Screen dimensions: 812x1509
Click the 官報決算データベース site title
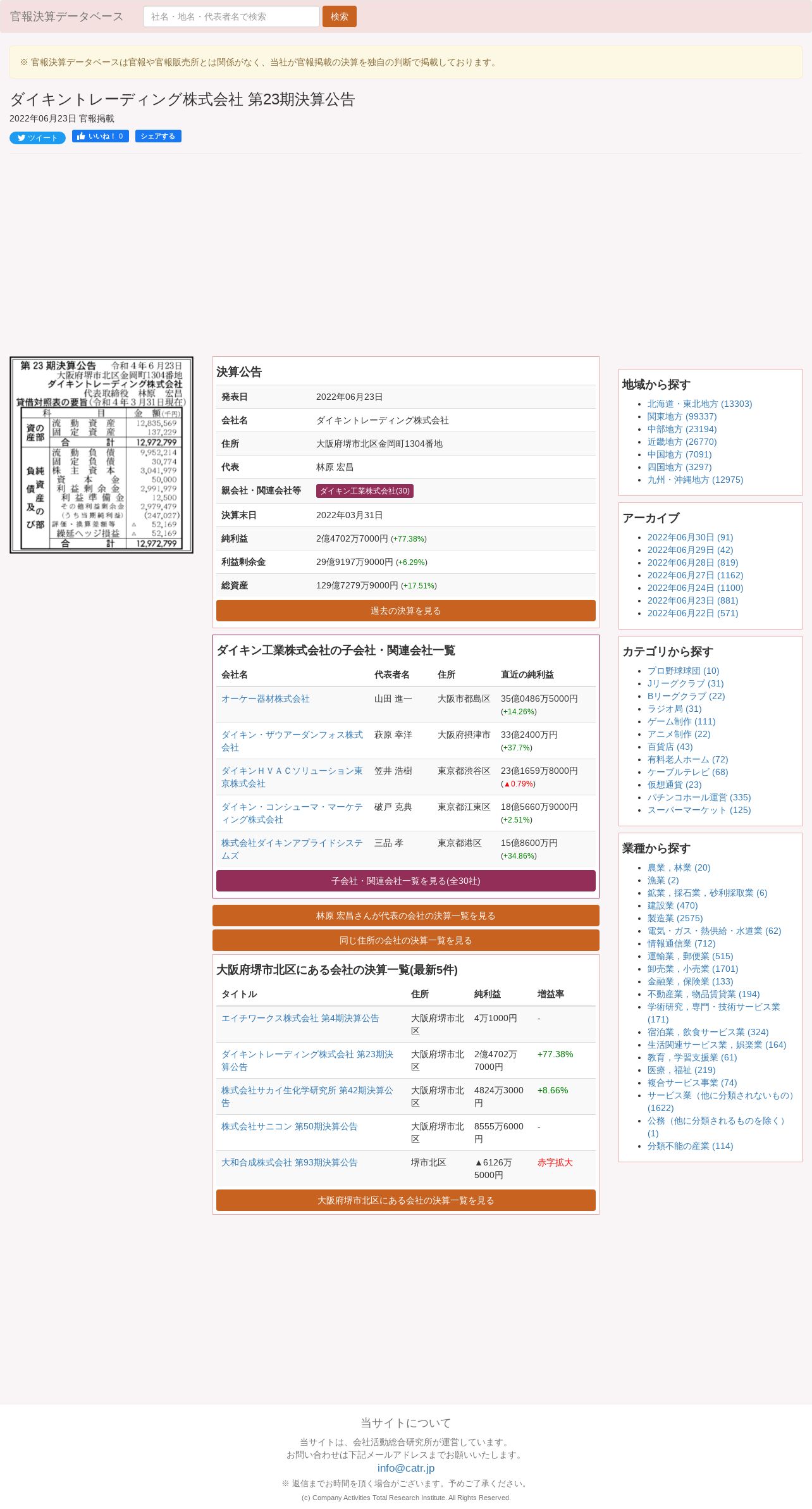coord(66,16)
